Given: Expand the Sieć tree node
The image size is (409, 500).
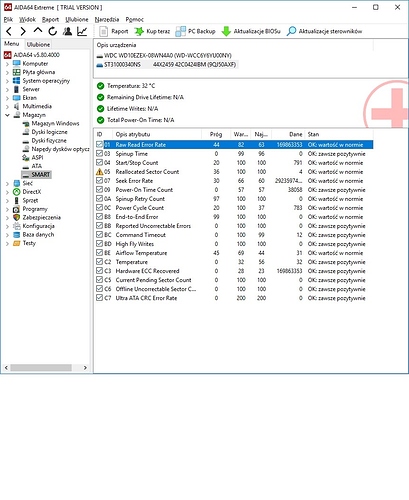Looking at the screenshot, I should point(7,183).
